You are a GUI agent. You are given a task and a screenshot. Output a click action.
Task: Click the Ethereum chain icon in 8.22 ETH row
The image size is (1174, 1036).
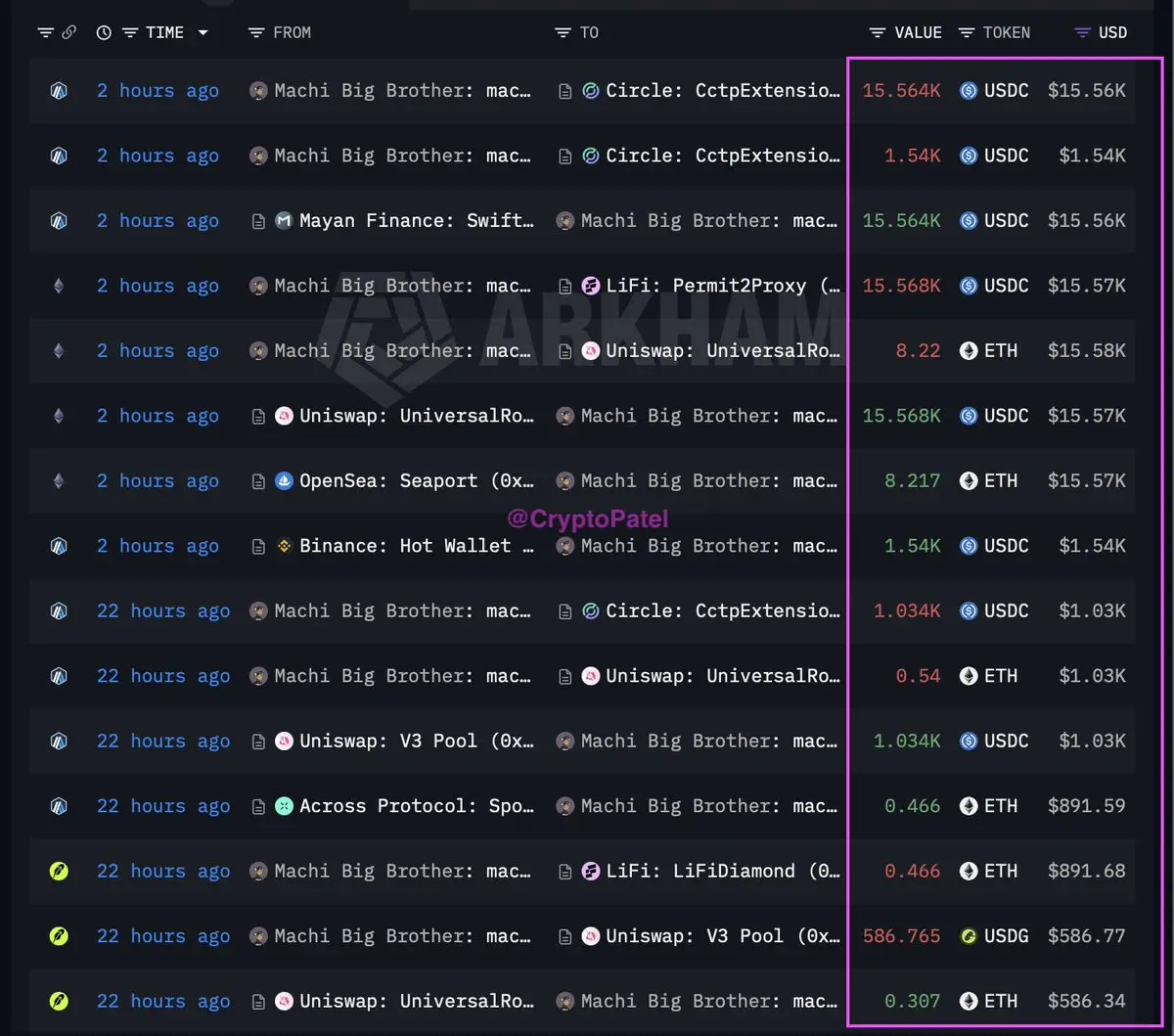[59, 351]
